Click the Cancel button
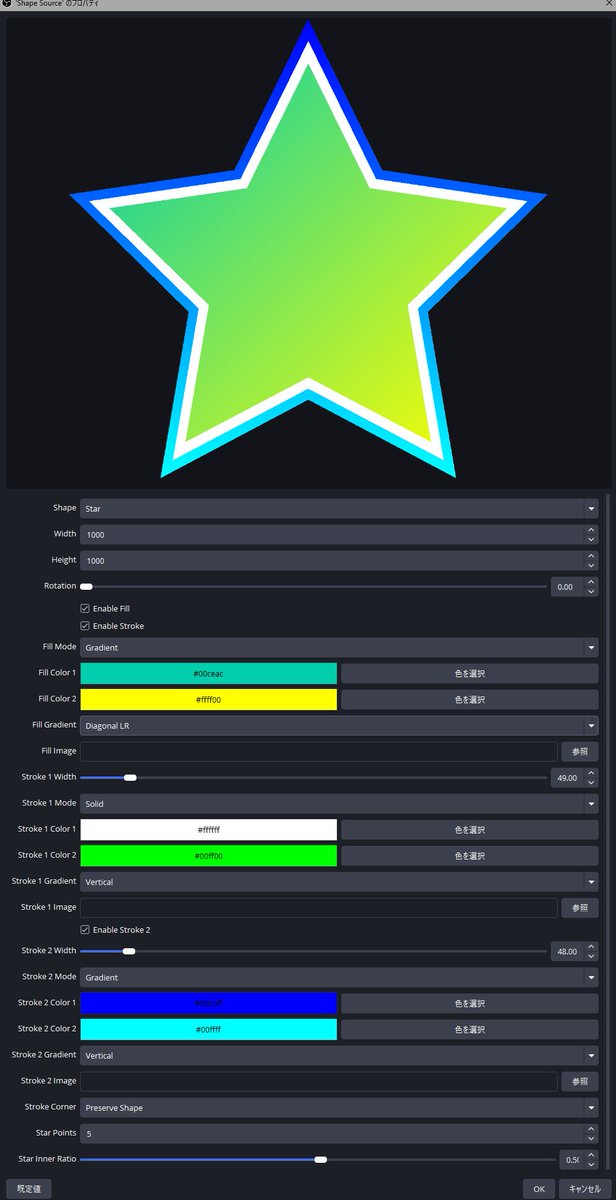 [585, 1189]
